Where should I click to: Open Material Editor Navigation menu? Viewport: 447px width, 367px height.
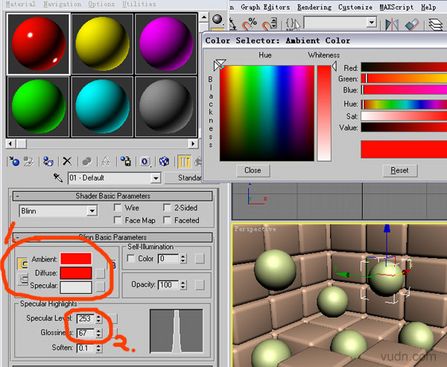click(x=62, y=4)
